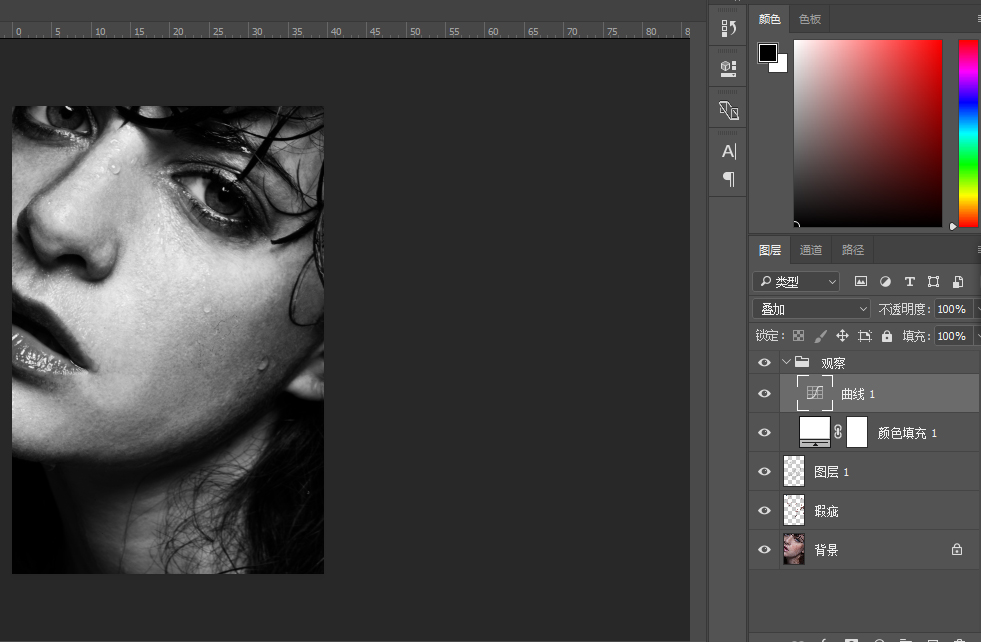Filter layers by text layer type
The height and width of the screenshot is (642, 981).
coord(909,282)
